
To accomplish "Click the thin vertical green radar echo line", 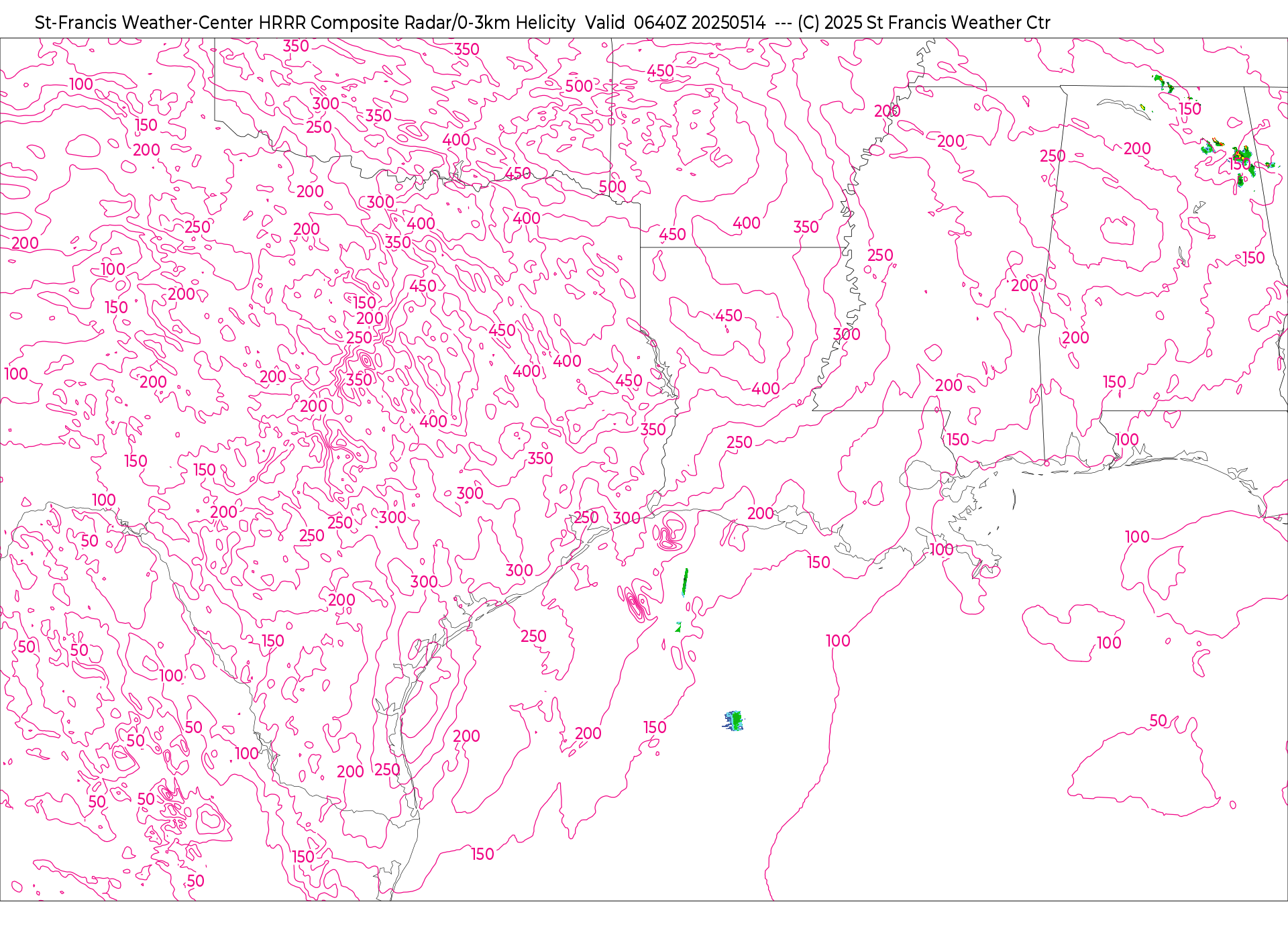I will pyautogui.click(x=684, y=582).
